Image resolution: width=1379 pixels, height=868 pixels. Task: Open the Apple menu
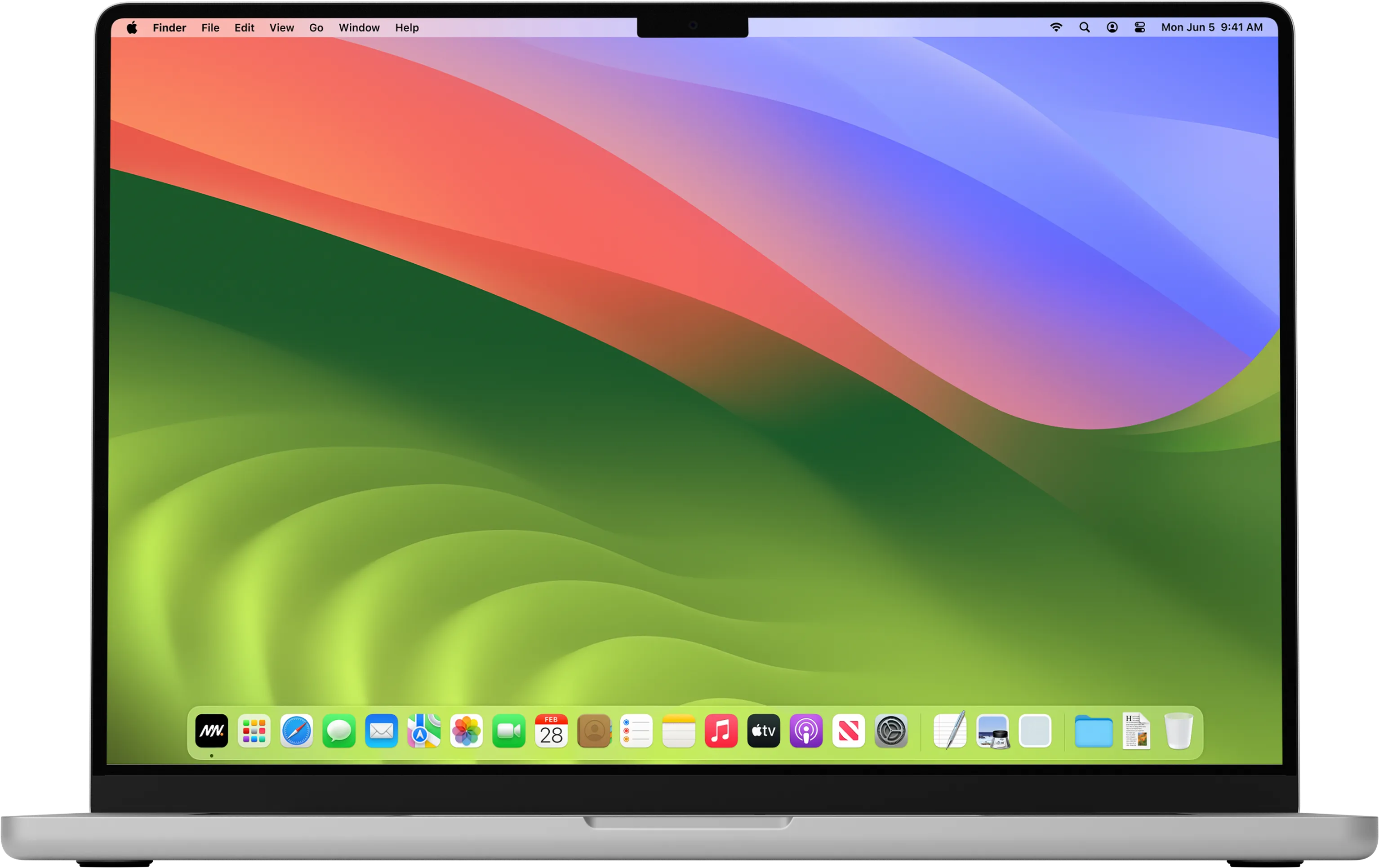[132, 27]
